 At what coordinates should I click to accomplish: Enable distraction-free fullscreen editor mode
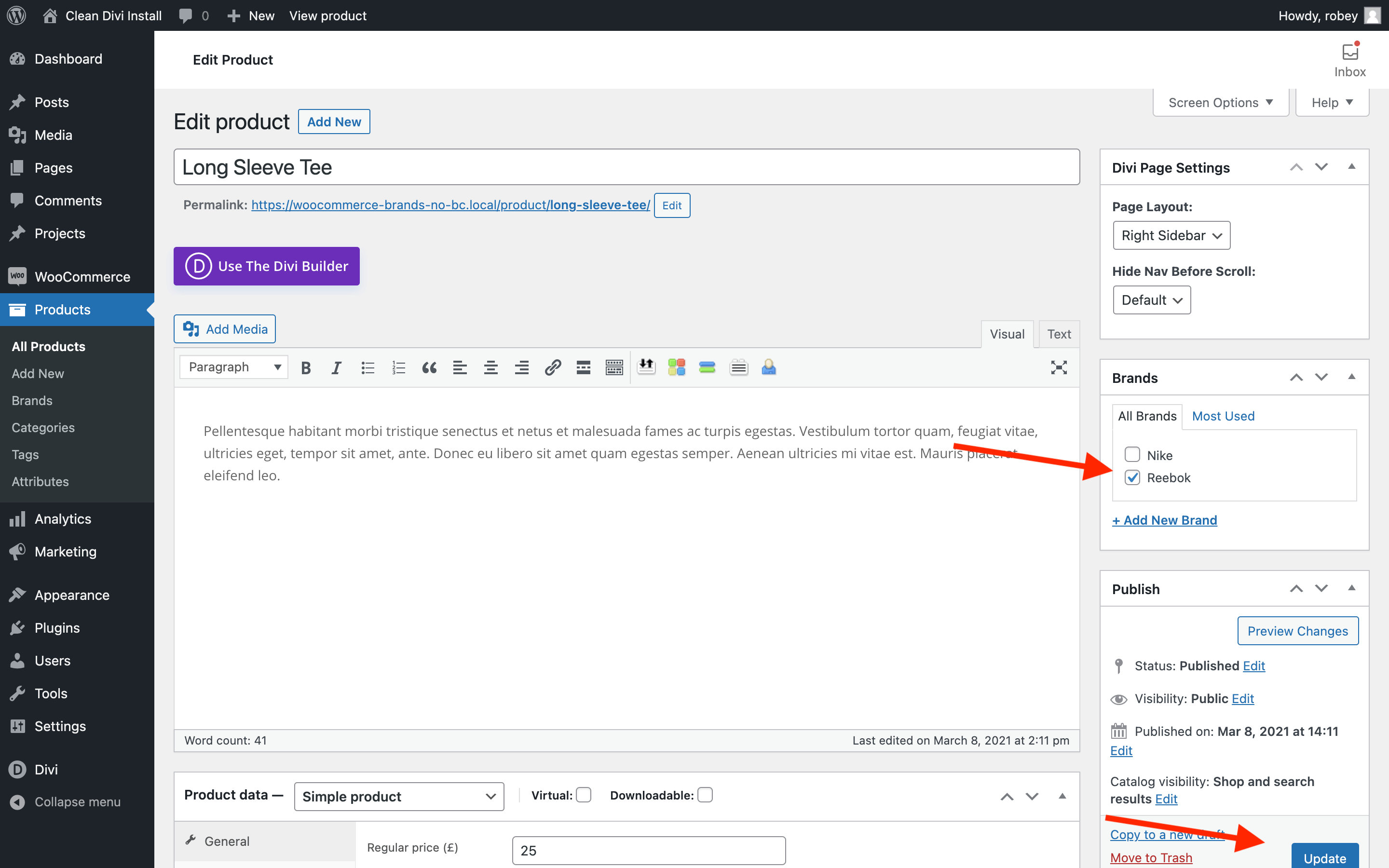tap(1059, 367)
